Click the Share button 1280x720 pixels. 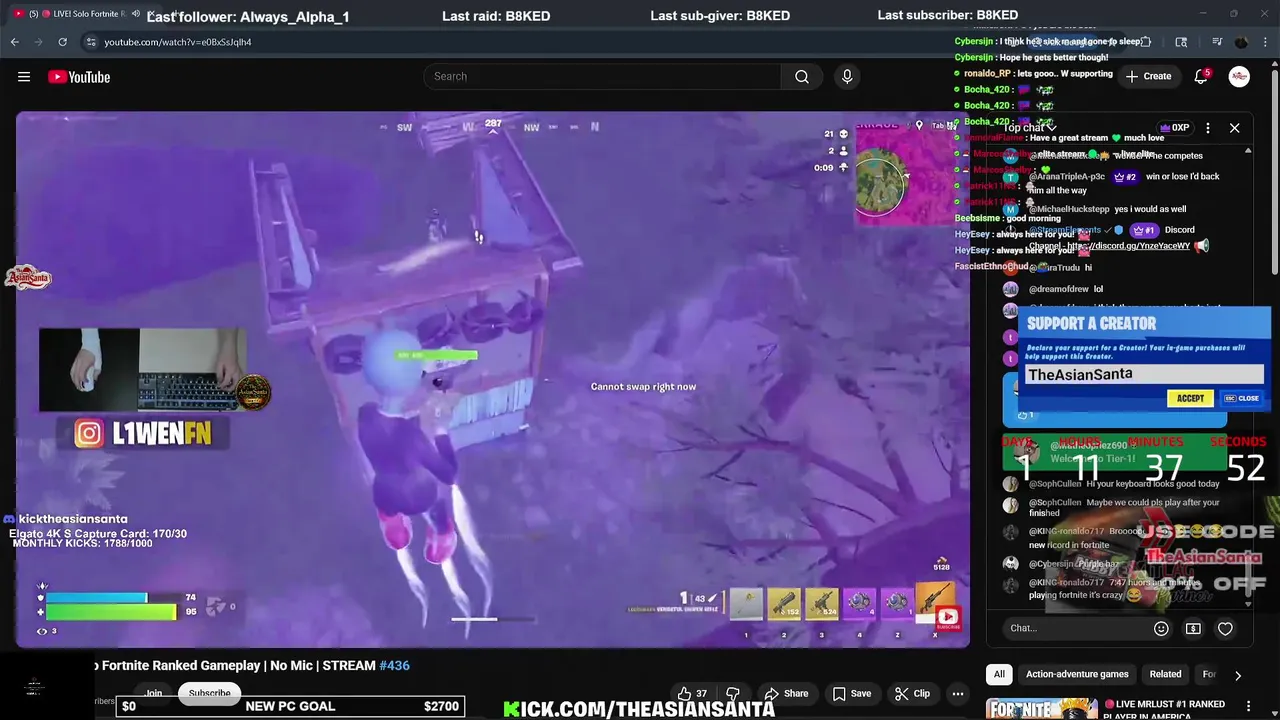(786, 693)
